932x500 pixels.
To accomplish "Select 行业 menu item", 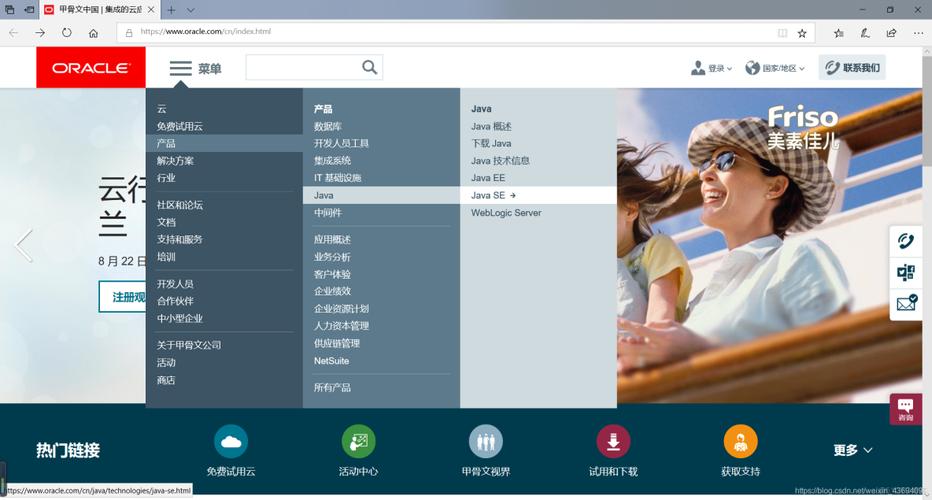I will click(x=166, y=178).
